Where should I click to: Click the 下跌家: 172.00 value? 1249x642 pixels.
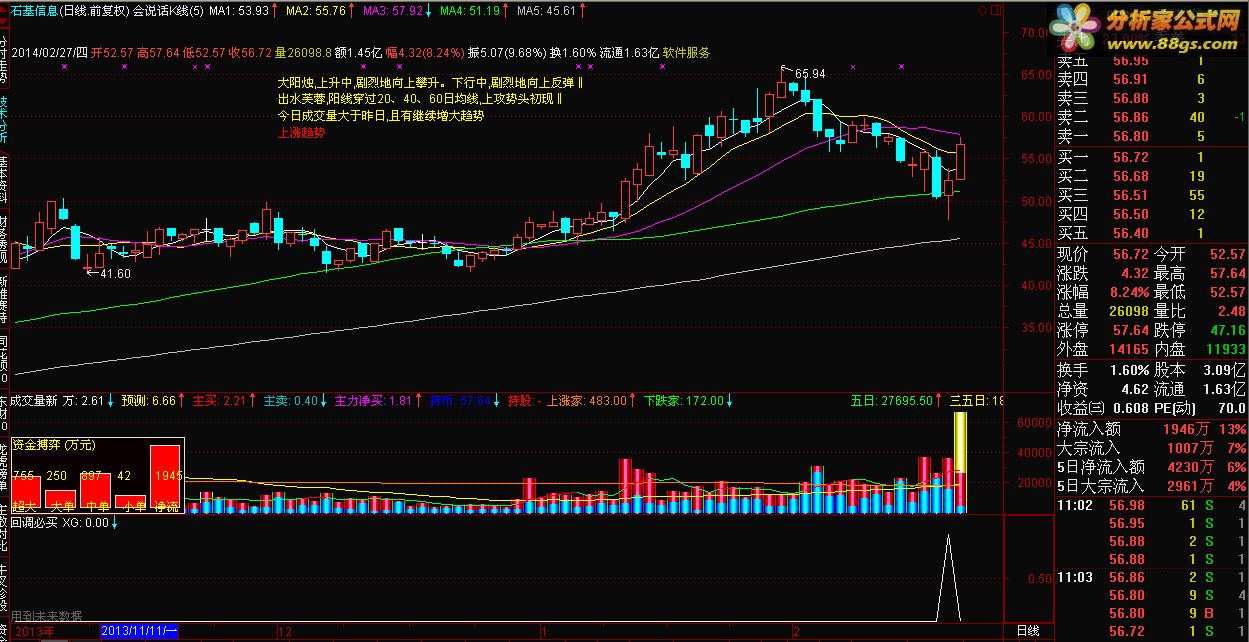click(682, 401)
